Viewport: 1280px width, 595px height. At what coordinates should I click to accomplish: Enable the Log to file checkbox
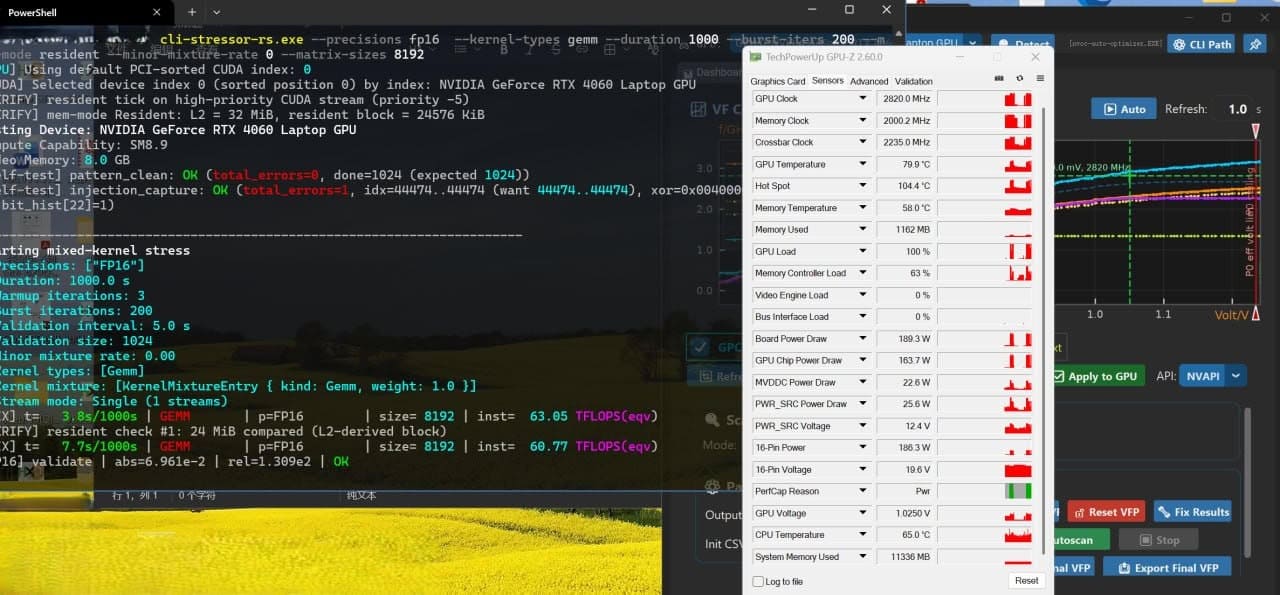point(758,581)
